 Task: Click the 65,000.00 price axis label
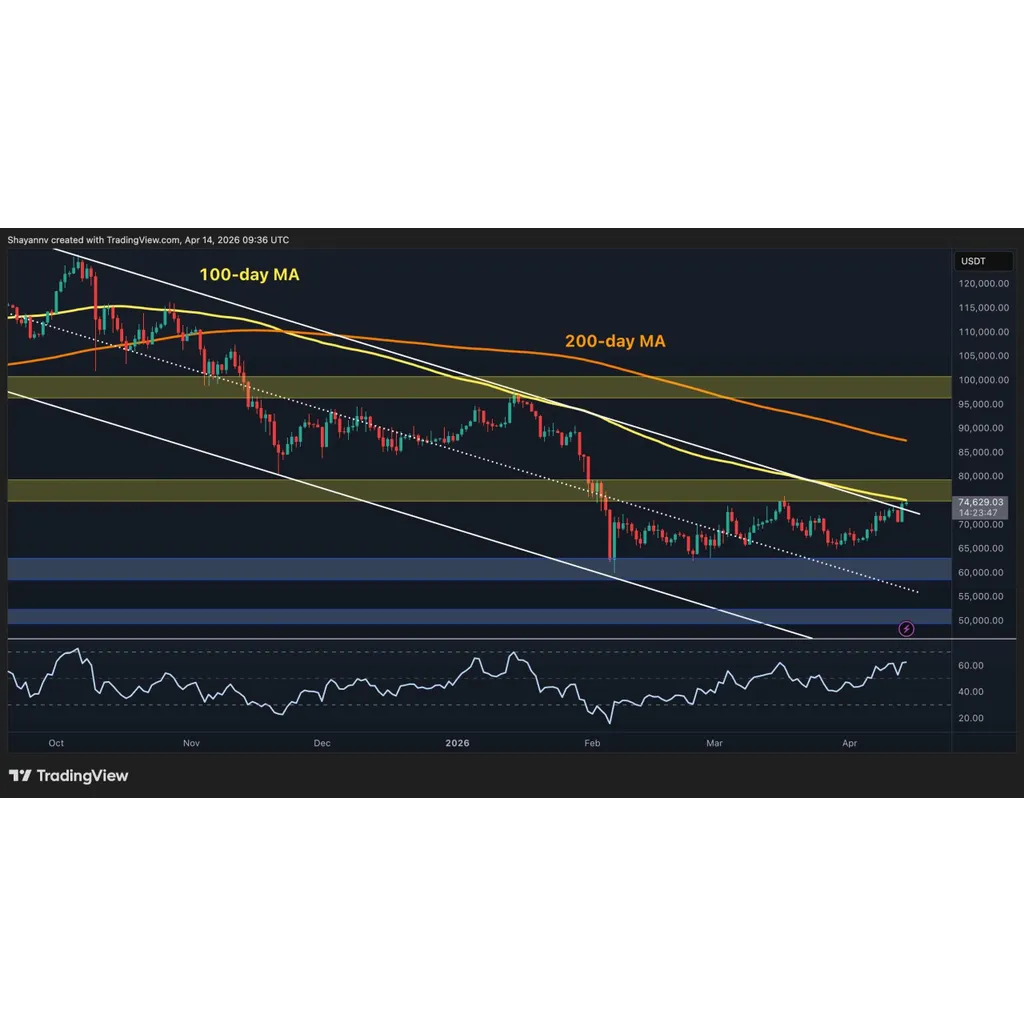click(981, 549)
